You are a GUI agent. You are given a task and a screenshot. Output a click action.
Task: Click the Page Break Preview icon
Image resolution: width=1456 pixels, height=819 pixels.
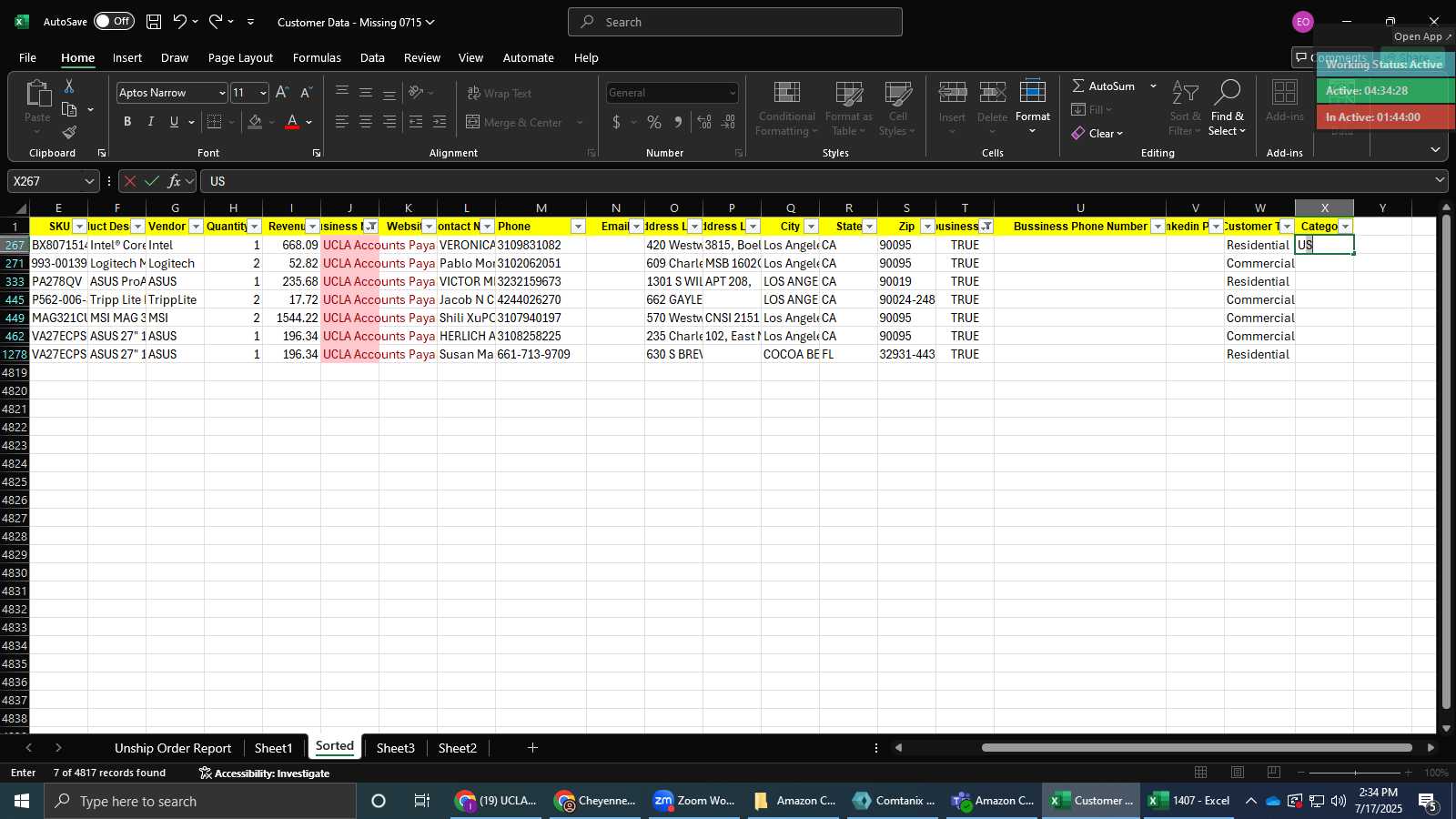(1274, 773)
